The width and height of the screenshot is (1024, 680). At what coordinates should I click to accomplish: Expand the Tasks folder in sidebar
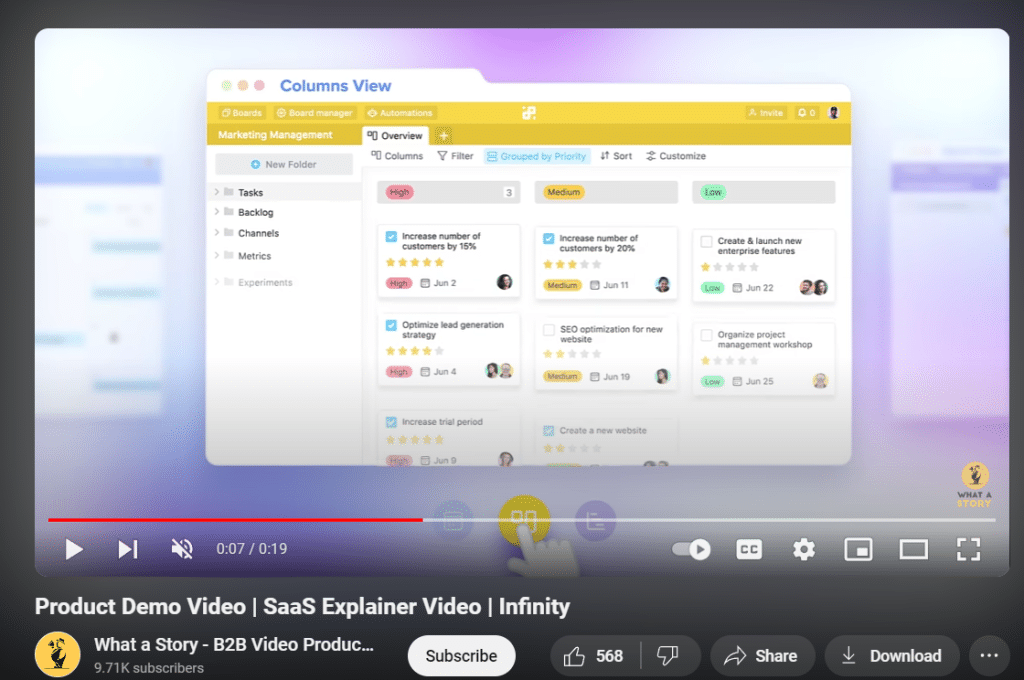pos(217,192)
